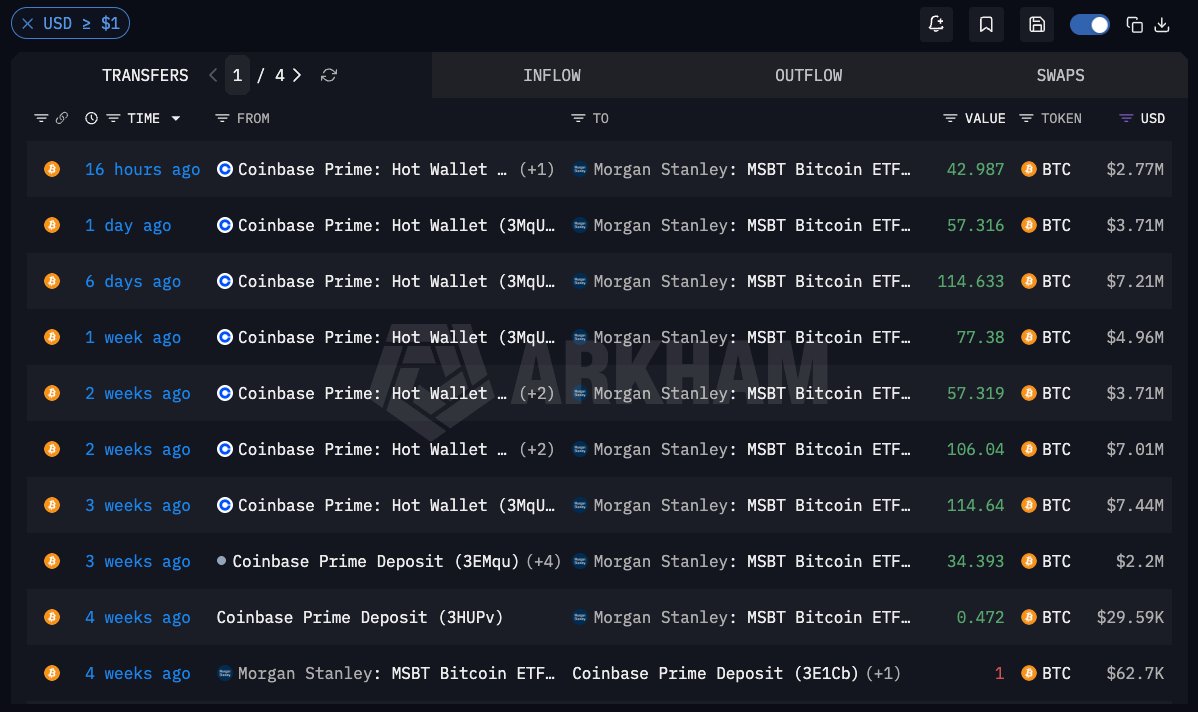Screen dimensions: 1198x712
Task: Switch to the INFLOW tab
Action: click(552, 75)
